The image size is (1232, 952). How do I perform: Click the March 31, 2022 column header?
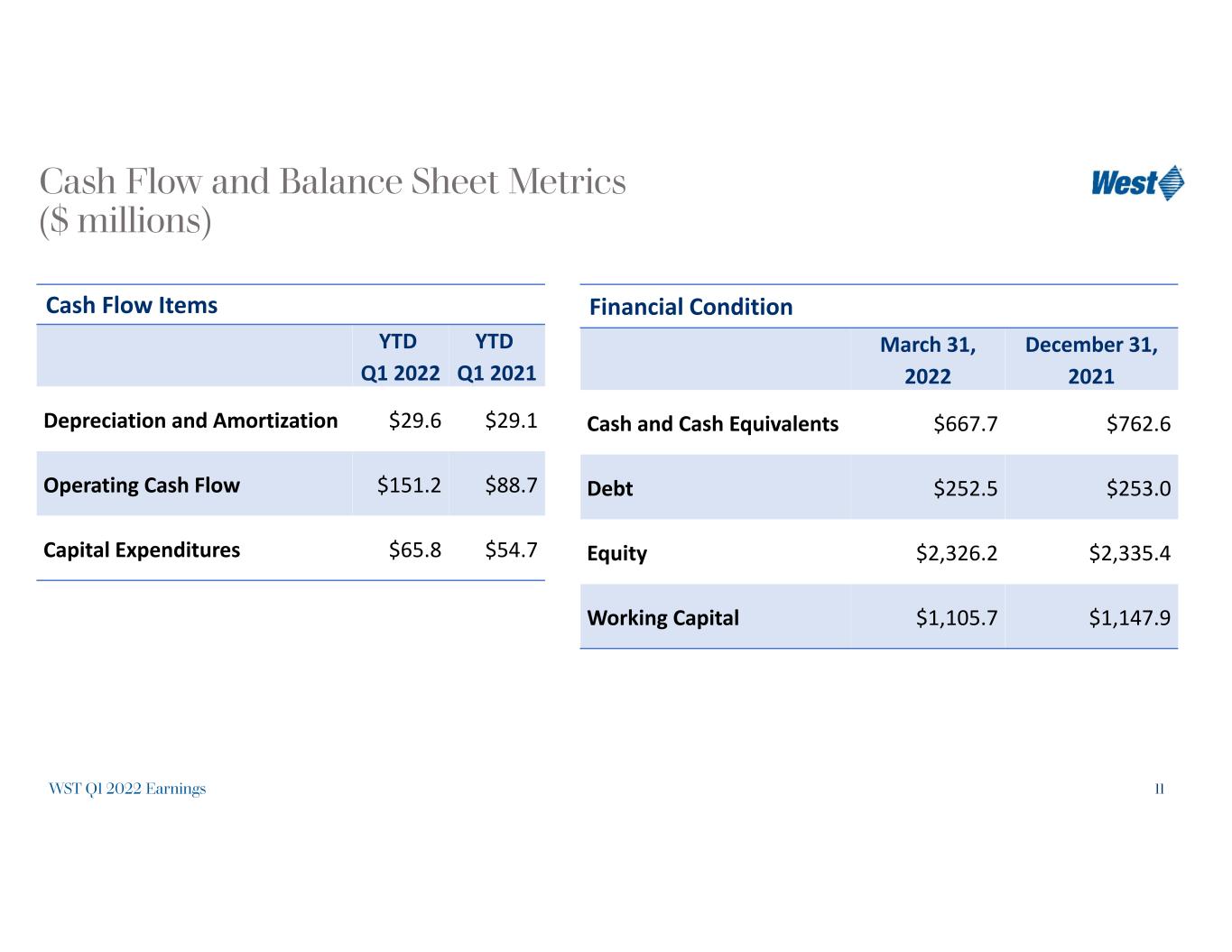pyautogui.click(x=928, y=360)
